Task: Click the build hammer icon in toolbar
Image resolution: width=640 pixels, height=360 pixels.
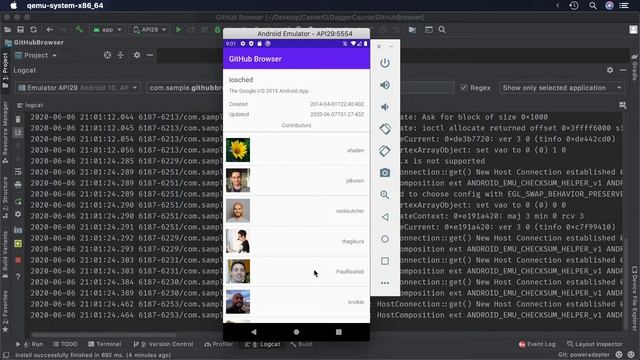Action: click(x=79, y=30)
